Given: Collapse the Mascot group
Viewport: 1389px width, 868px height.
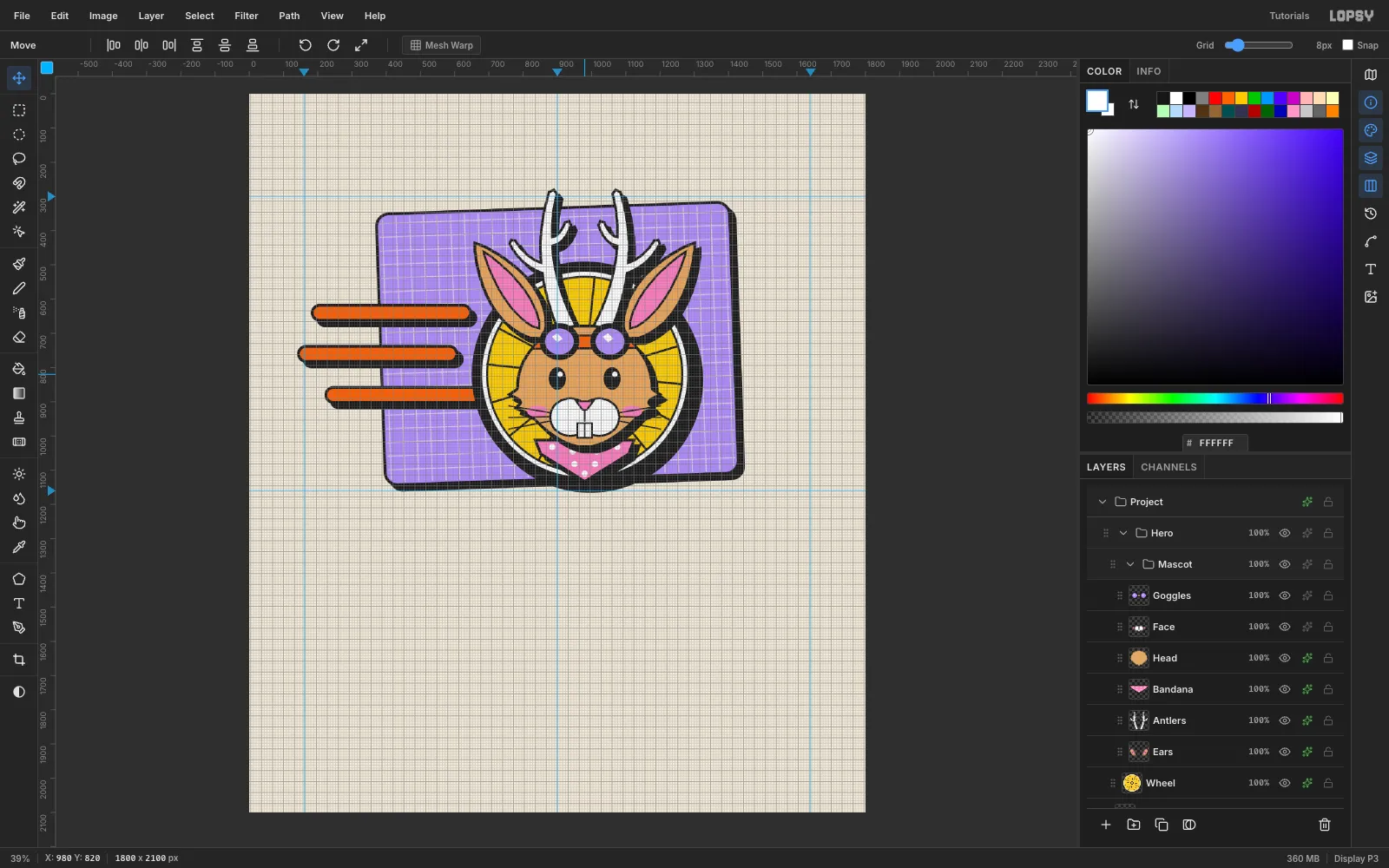Looking at the screenshot, I should coord(1130,564).
